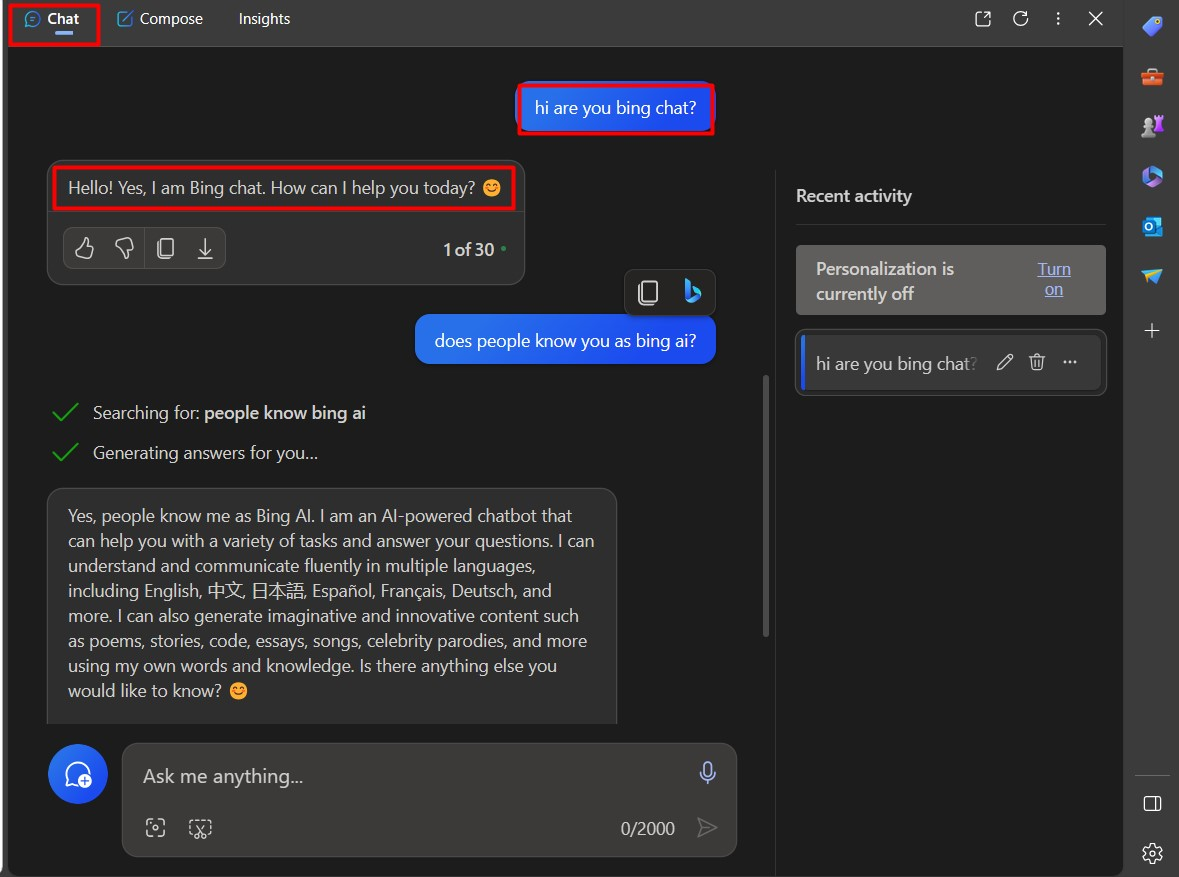Open the Insights tab
The height and width of the screenshot is (877, 1179).
pos(264,20)
